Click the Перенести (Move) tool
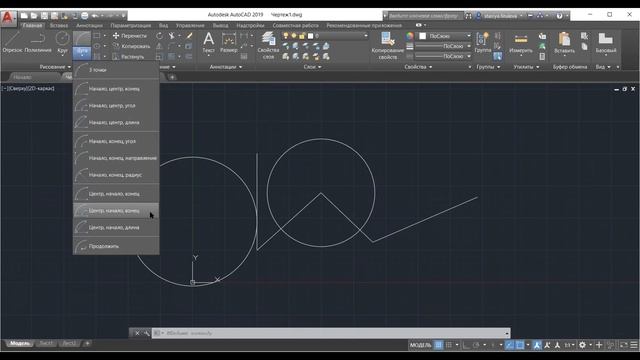Viewport: 640px width, 360px height. (129, 36)
